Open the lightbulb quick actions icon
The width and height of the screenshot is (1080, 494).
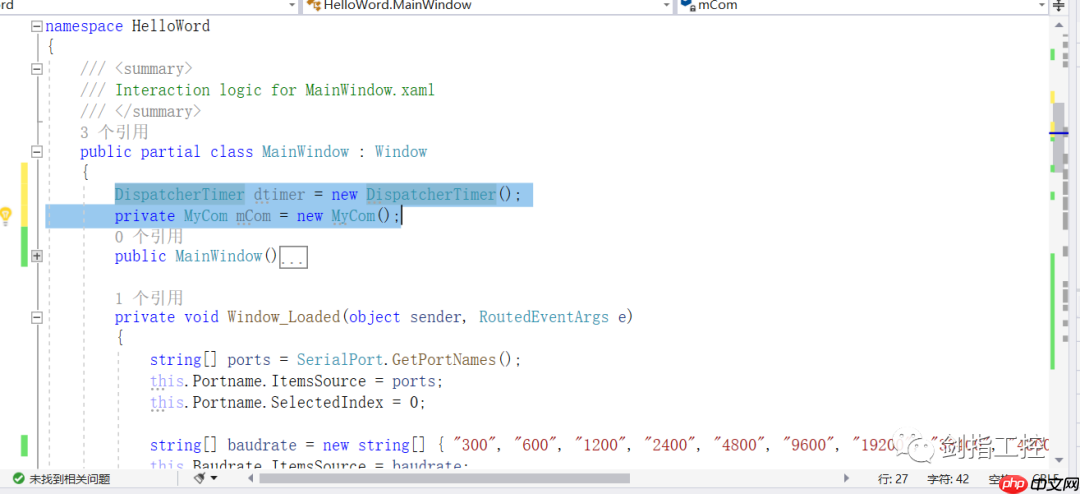click(6, 216)
